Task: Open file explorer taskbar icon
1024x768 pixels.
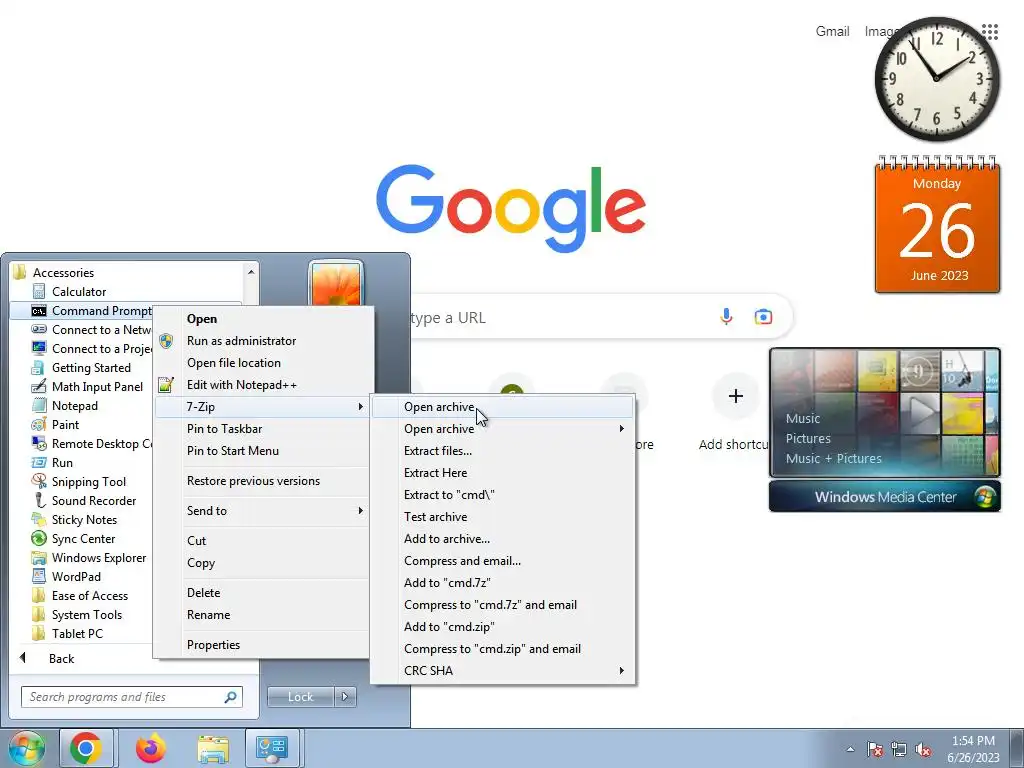Action: 213,748
